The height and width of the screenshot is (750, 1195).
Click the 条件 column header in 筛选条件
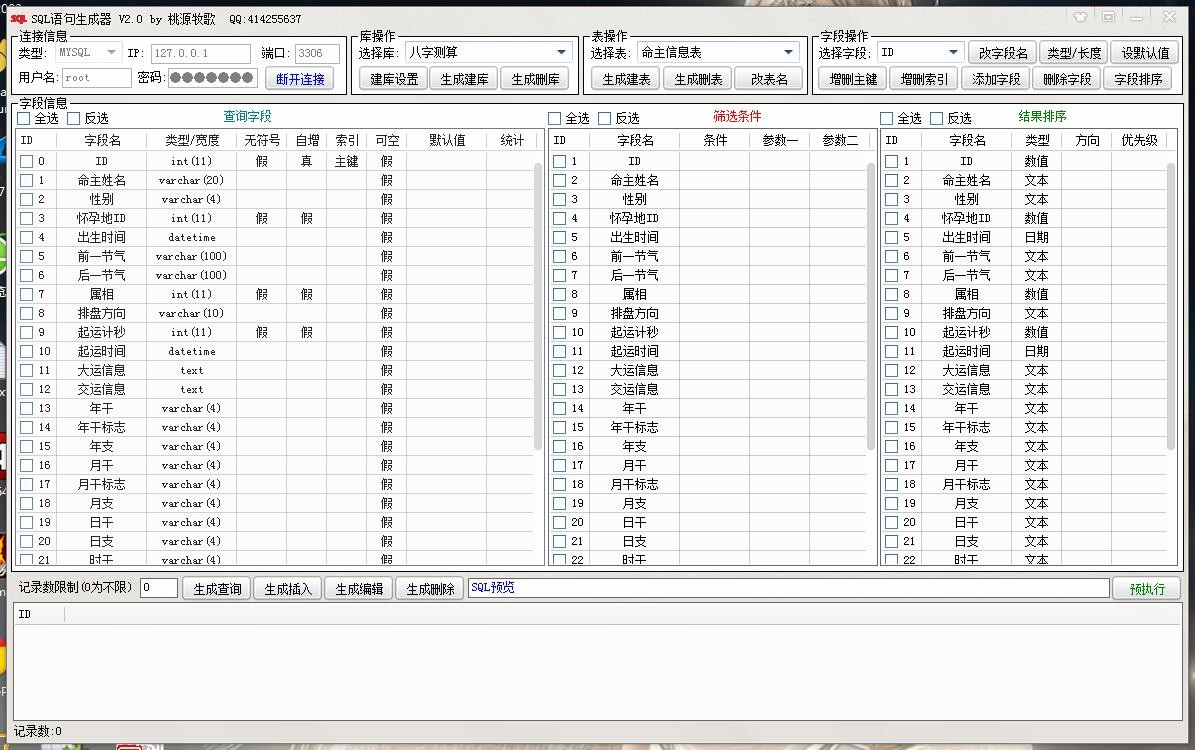click(x=715, y=140)
